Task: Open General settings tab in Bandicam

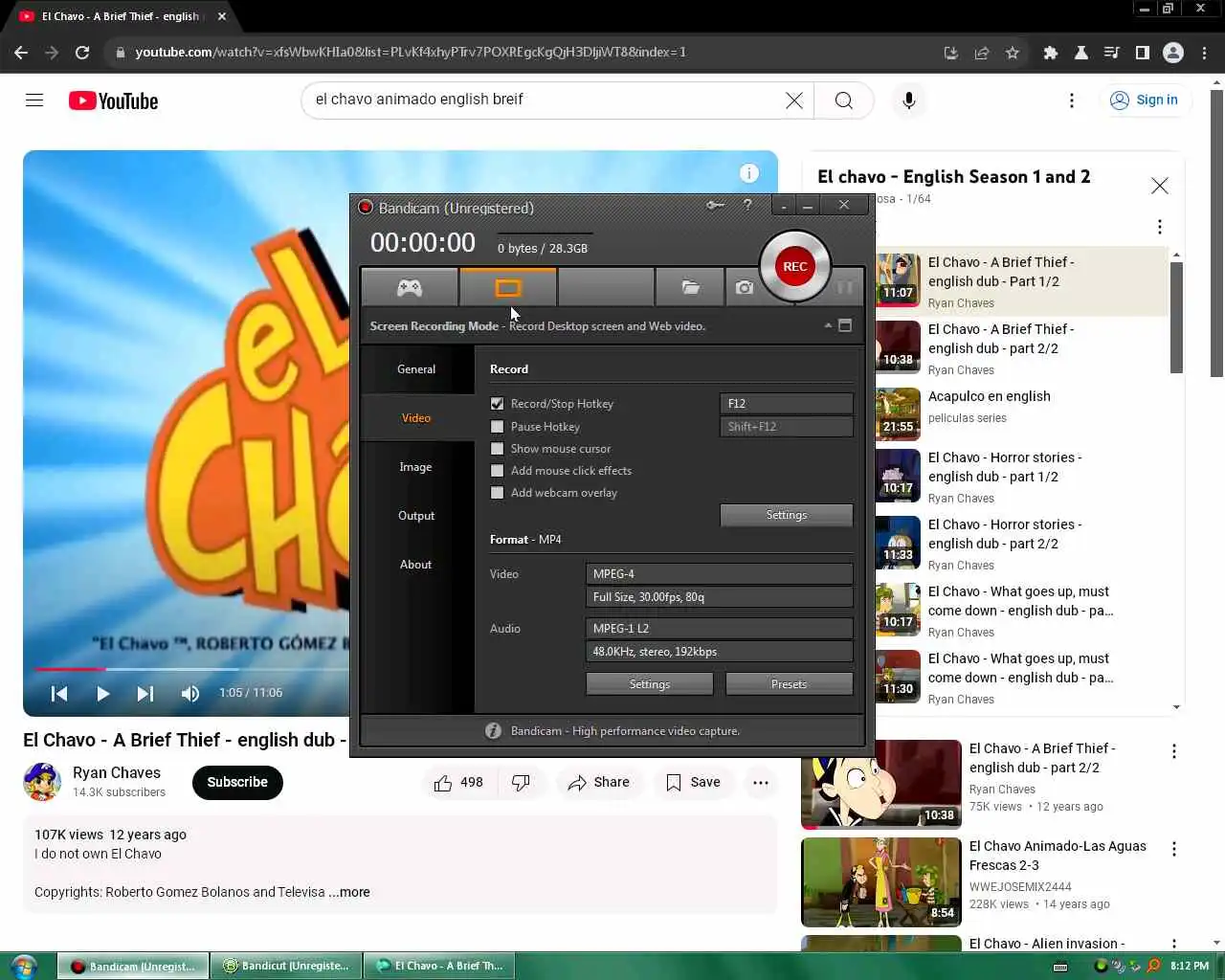Action: (416, 369)
